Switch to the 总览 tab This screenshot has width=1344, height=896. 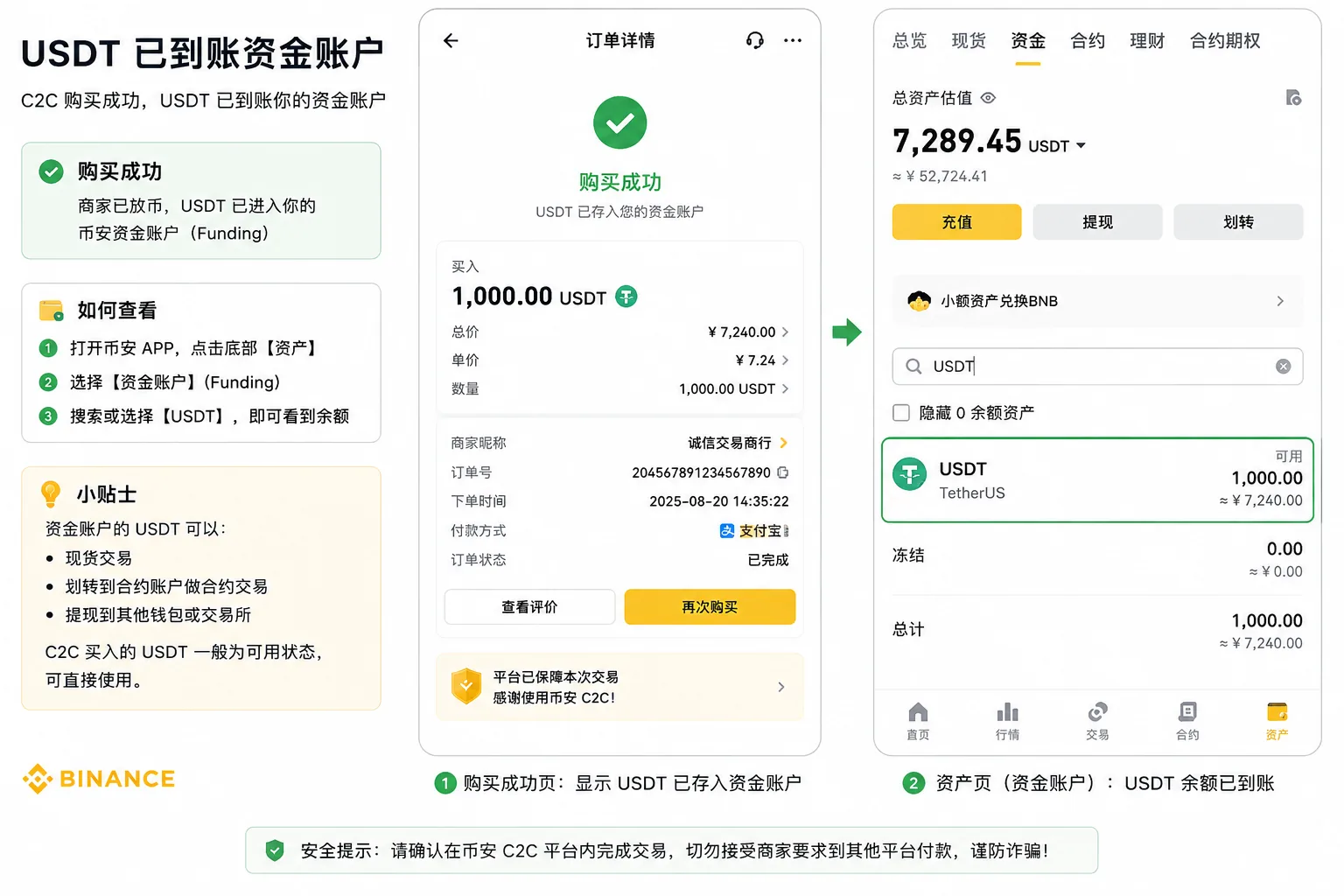pyautogui.click(x=909, y=41)
